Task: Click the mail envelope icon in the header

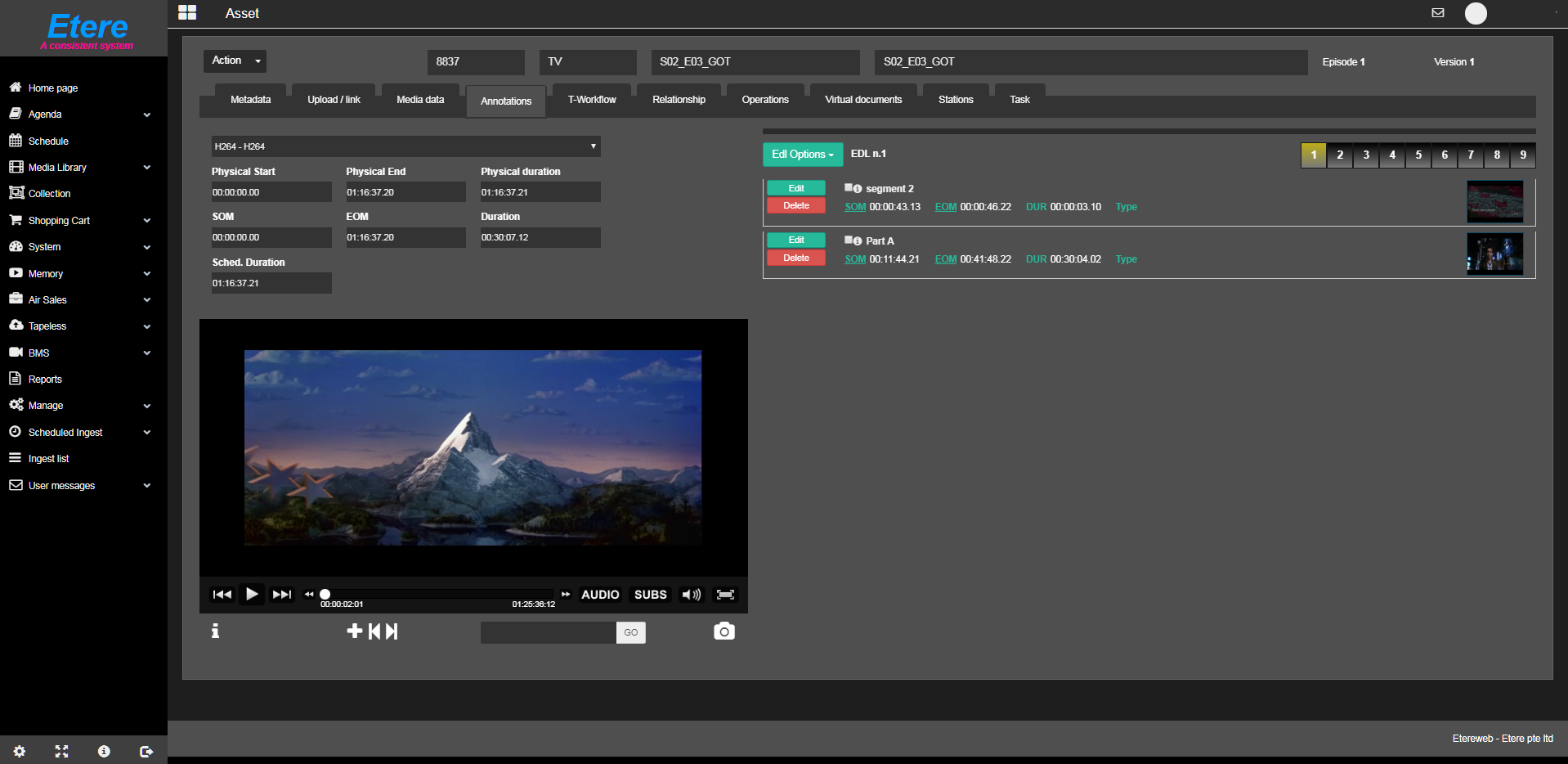Action: [1438, 12]
